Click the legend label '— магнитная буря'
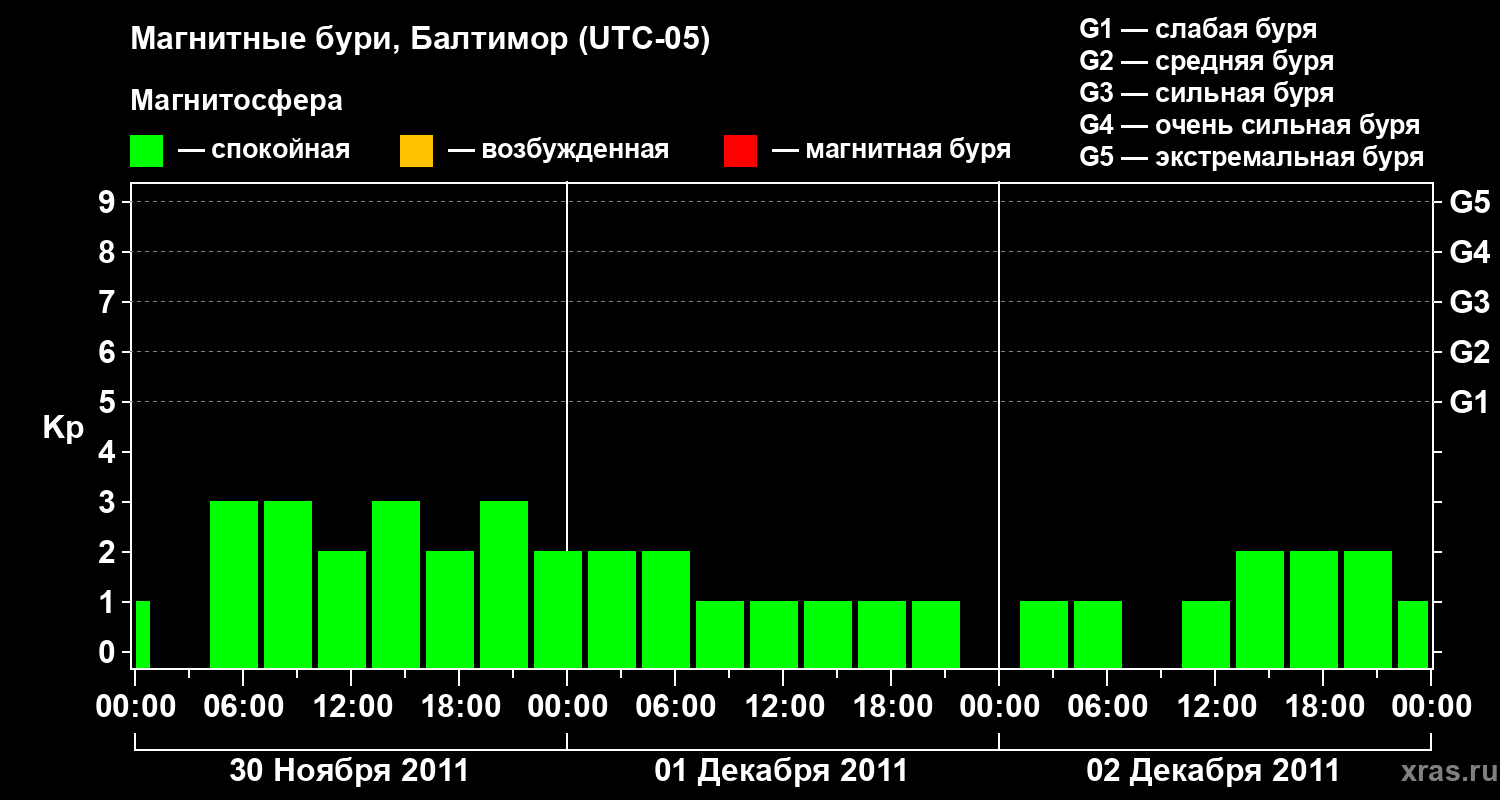1500x800 pixels. click(892, 151)
